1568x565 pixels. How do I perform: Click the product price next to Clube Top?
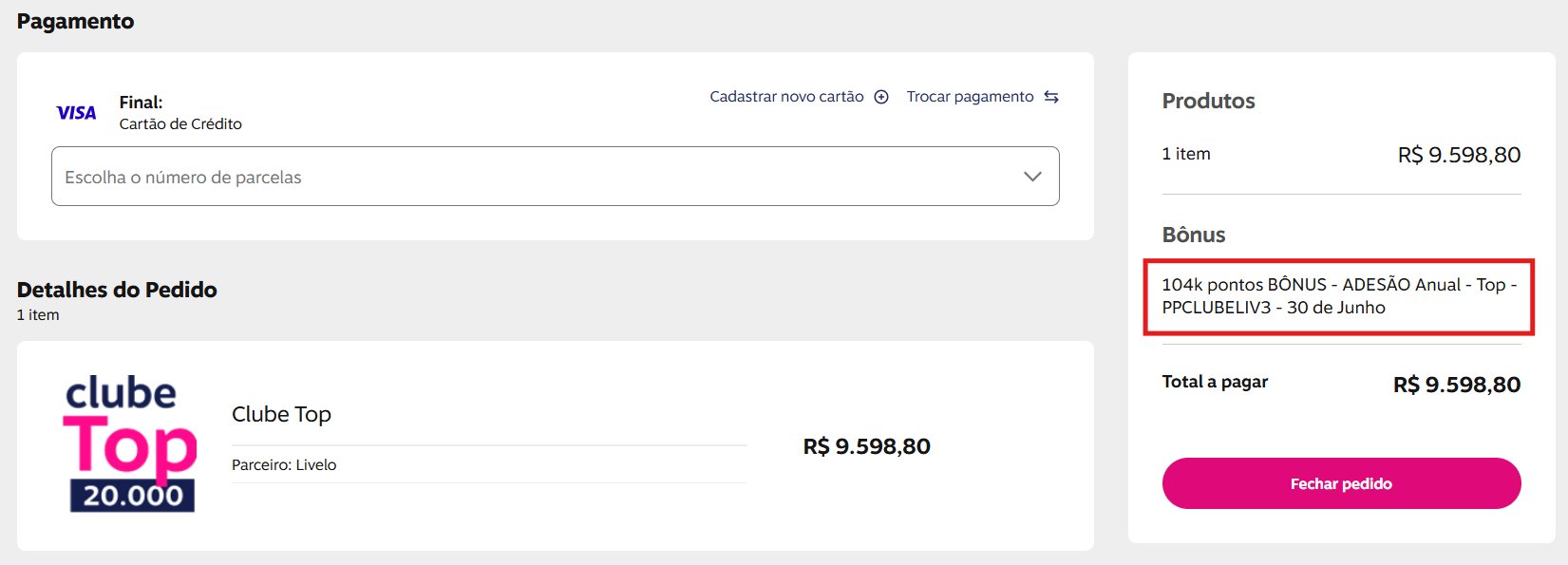866,446
